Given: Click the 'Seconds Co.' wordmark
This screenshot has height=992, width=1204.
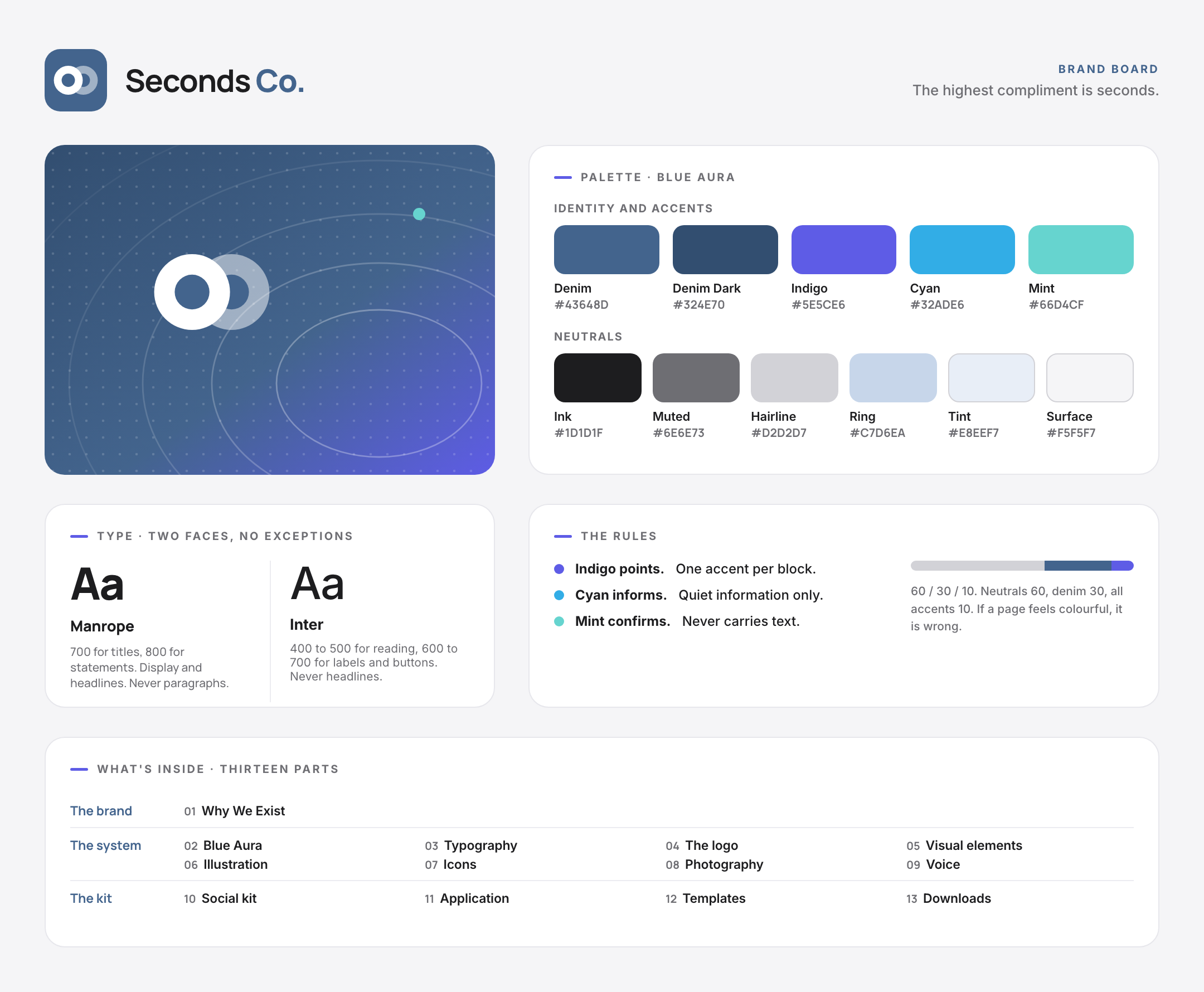Looking at the screenshot, I should (215, 81).
